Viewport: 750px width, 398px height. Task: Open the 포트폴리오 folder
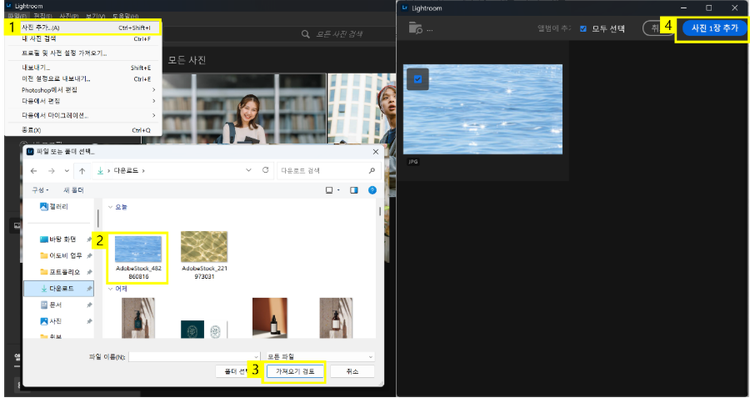(60, 272)
